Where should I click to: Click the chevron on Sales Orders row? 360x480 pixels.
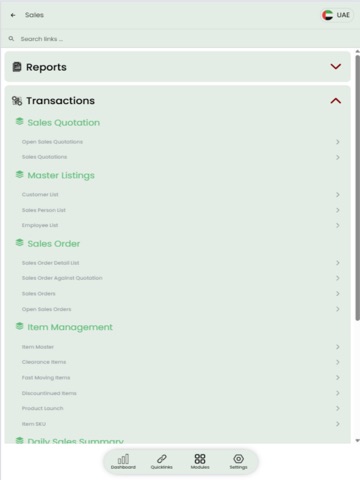point(338,294)
